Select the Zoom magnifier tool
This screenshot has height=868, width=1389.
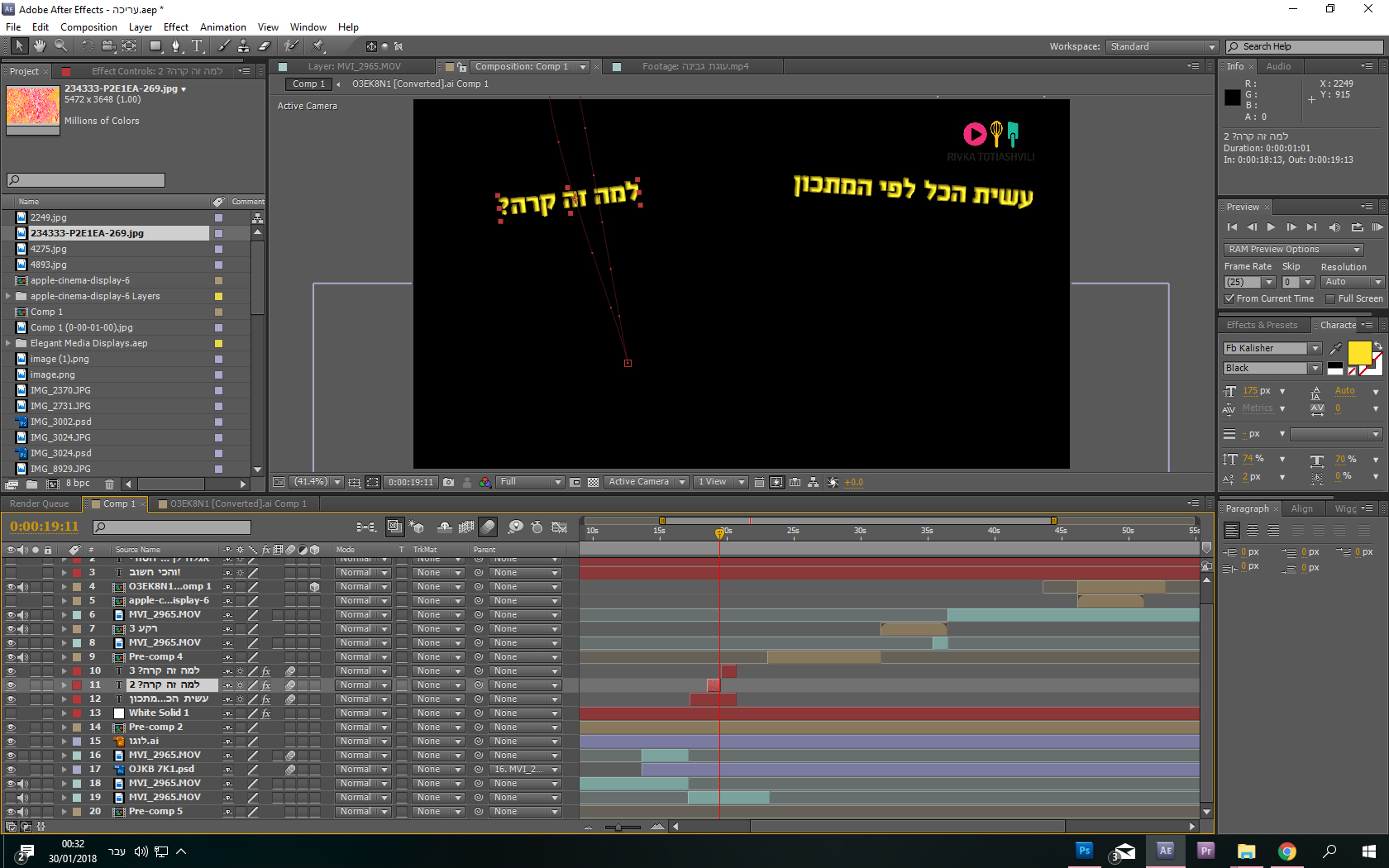[x=60, y=46]
